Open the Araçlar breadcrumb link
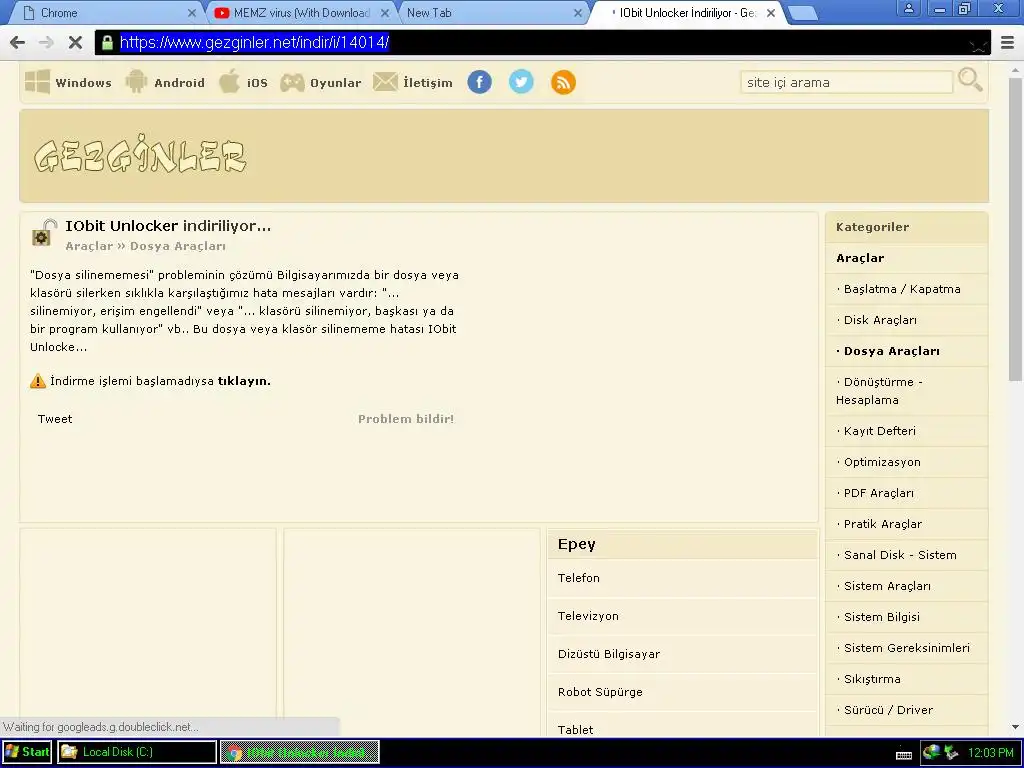 coord(89,246)
